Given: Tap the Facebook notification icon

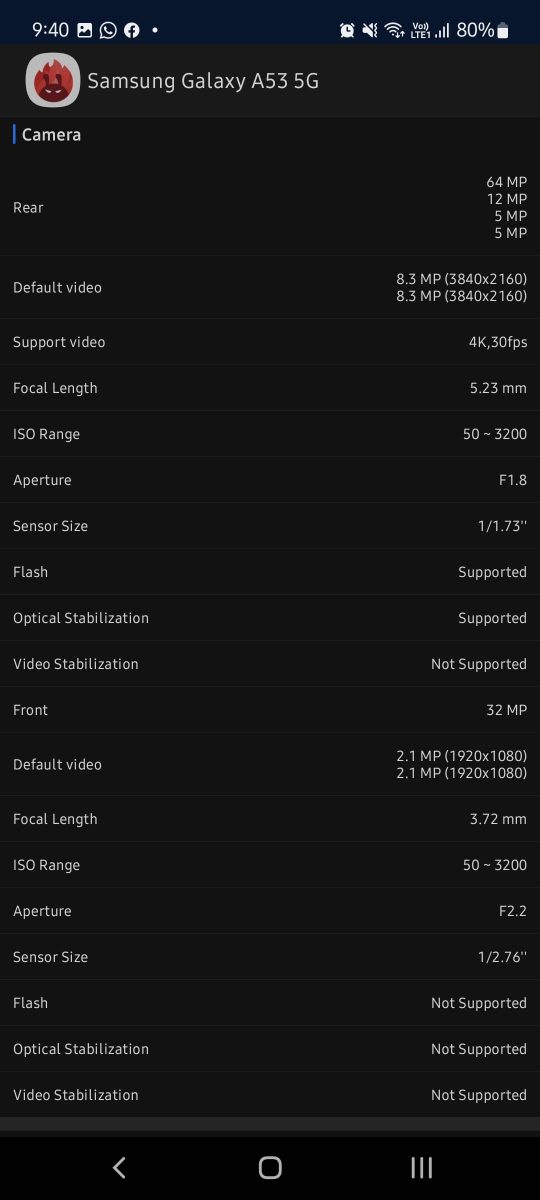Looking at the screenshot, I should point(132,30).
